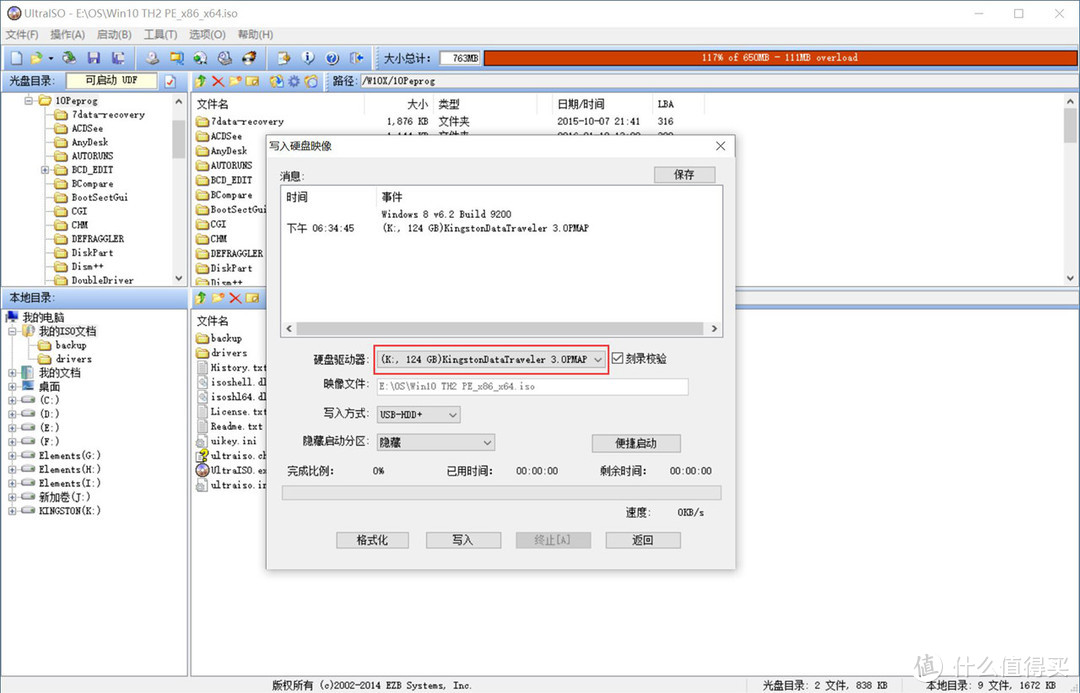Screen dimensions: 1080x693
Task: Click the Save floppy disk icon
Action: 94,58
